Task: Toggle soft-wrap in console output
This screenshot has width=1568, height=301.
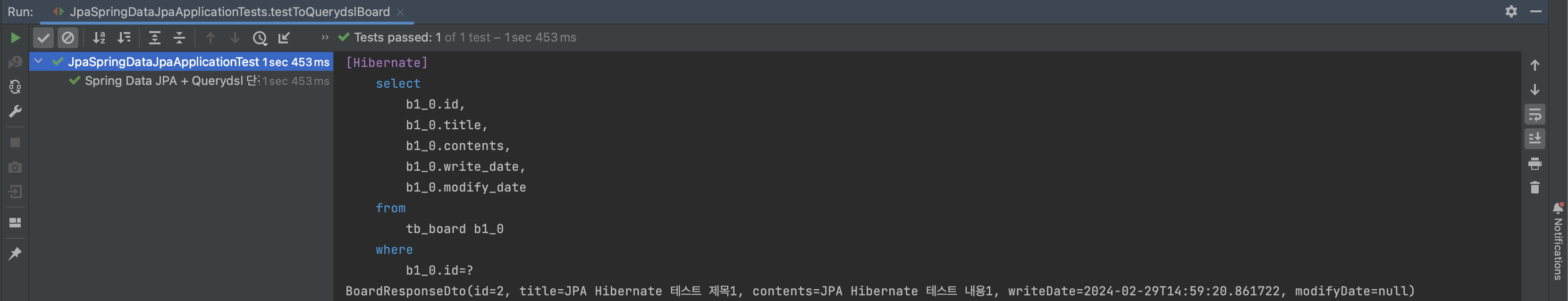Action: tap(1535, 114)
